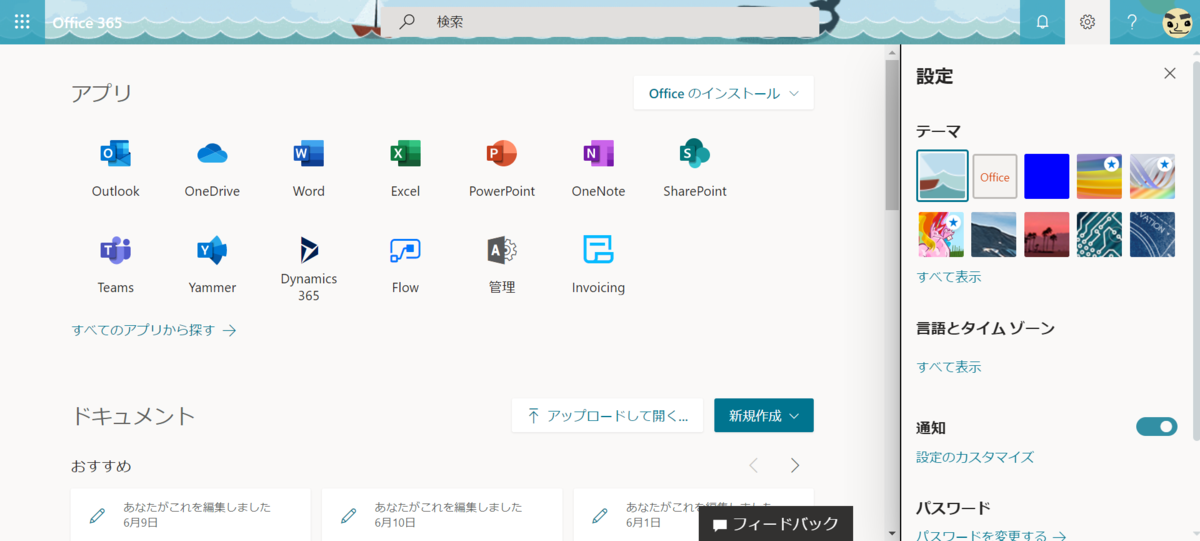Select the sailboat waves theme

pyautogui.click(x=942, y=176)
